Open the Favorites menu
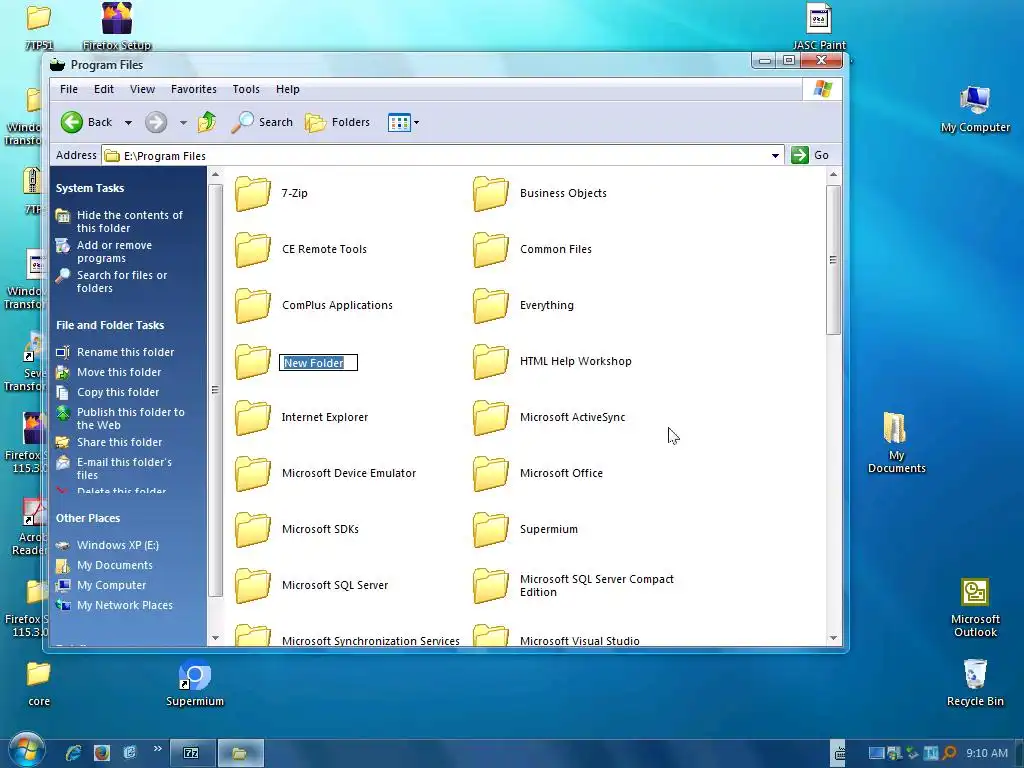 click(x=193, y=89)
